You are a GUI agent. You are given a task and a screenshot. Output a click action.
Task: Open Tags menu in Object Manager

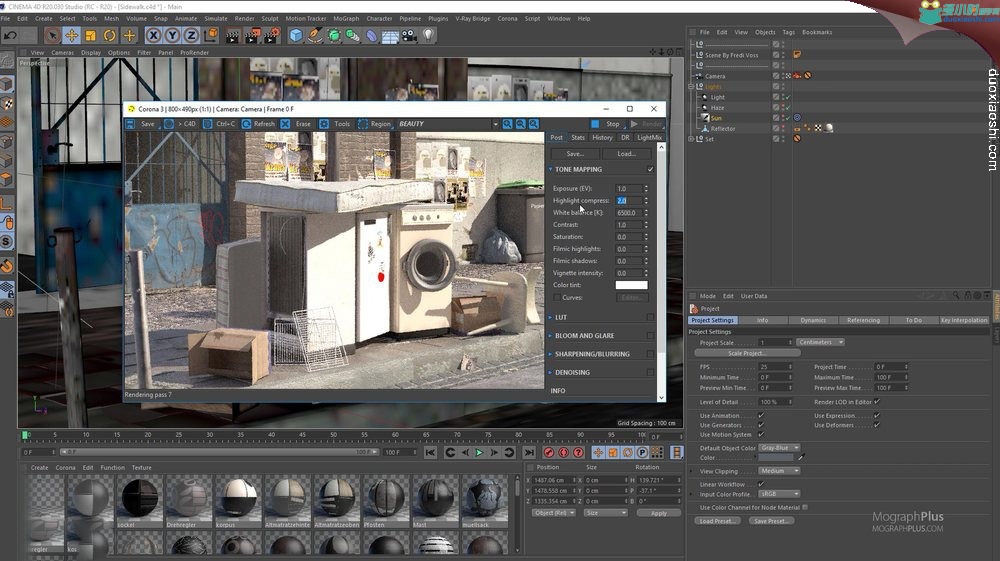788,32
